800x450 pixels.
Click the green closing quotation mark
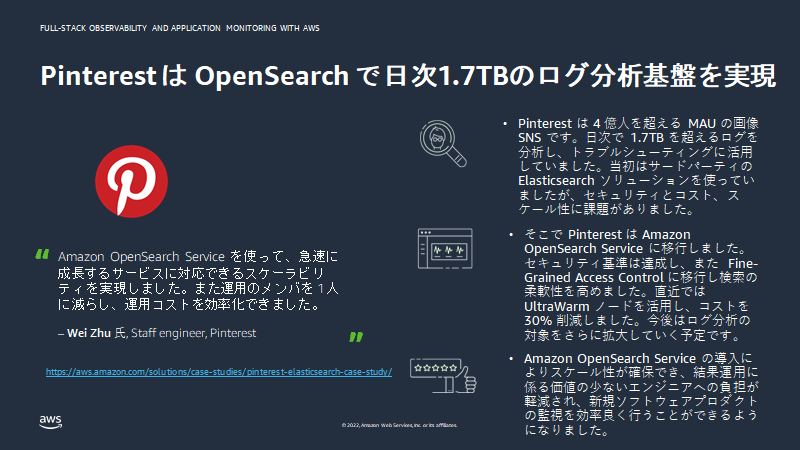coord(356,337)
